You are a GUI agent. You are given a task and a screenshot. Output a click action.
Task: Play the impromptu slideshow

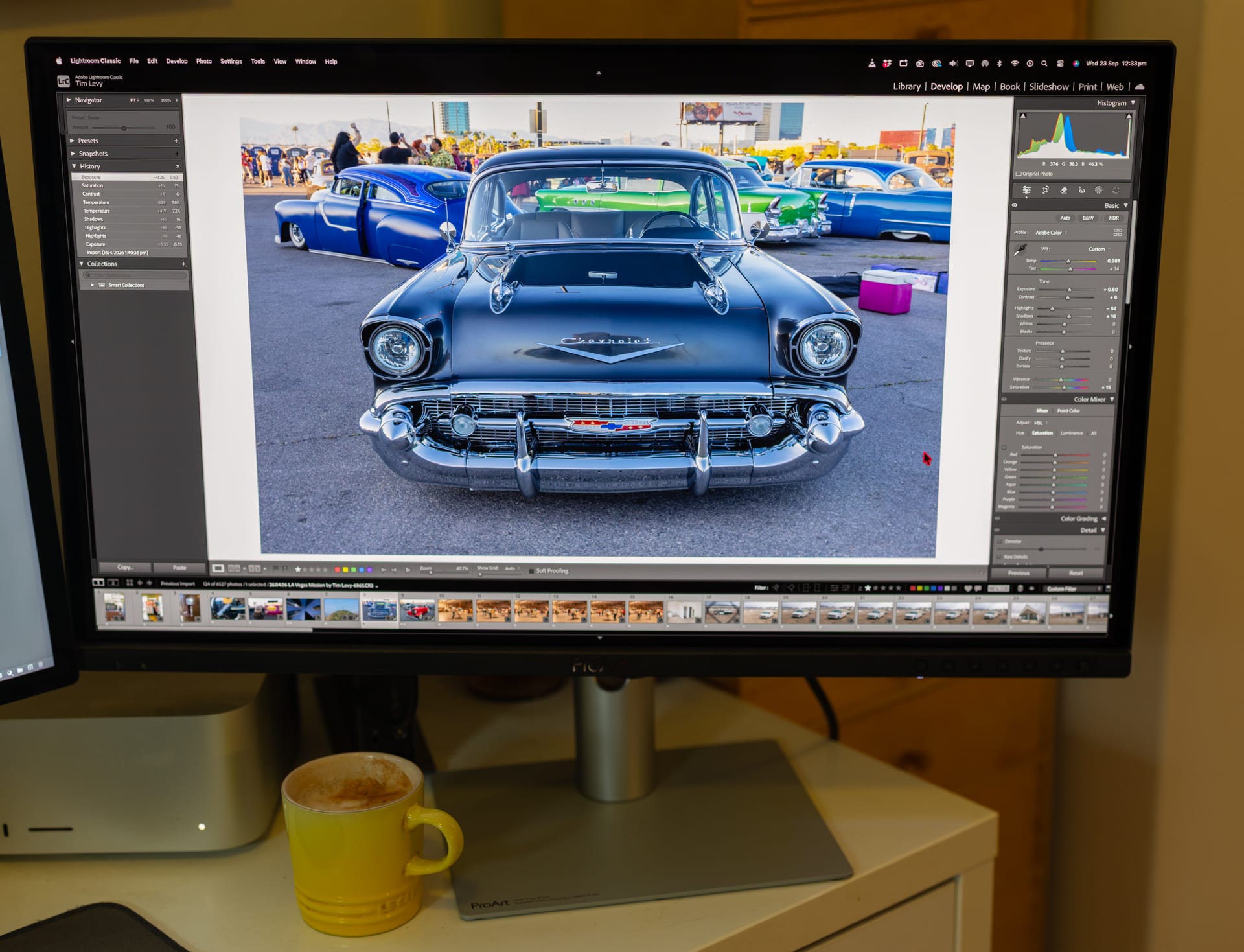[x=408, y=570]
